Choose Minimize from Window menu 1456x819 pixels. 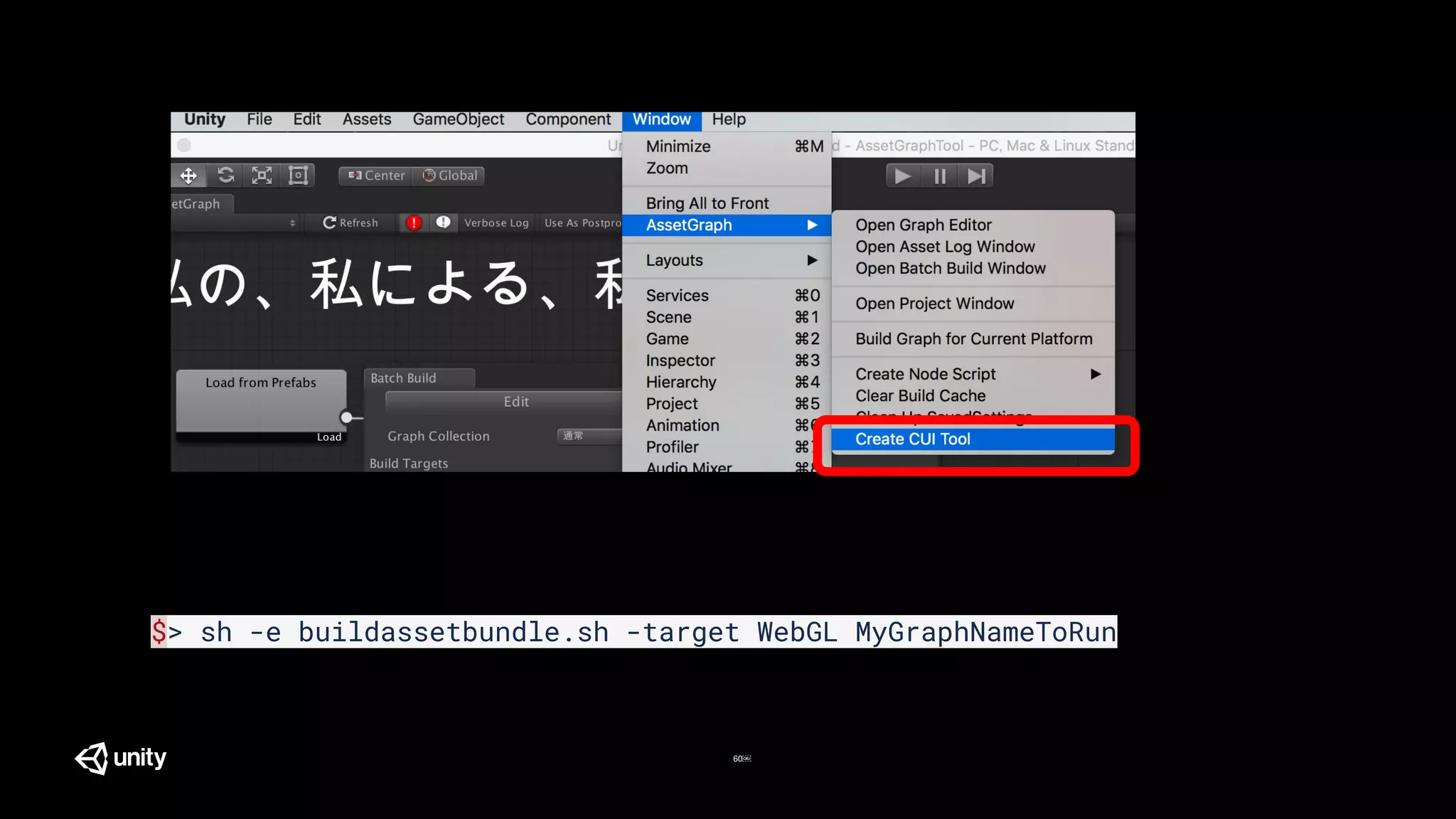click(727, 146)
